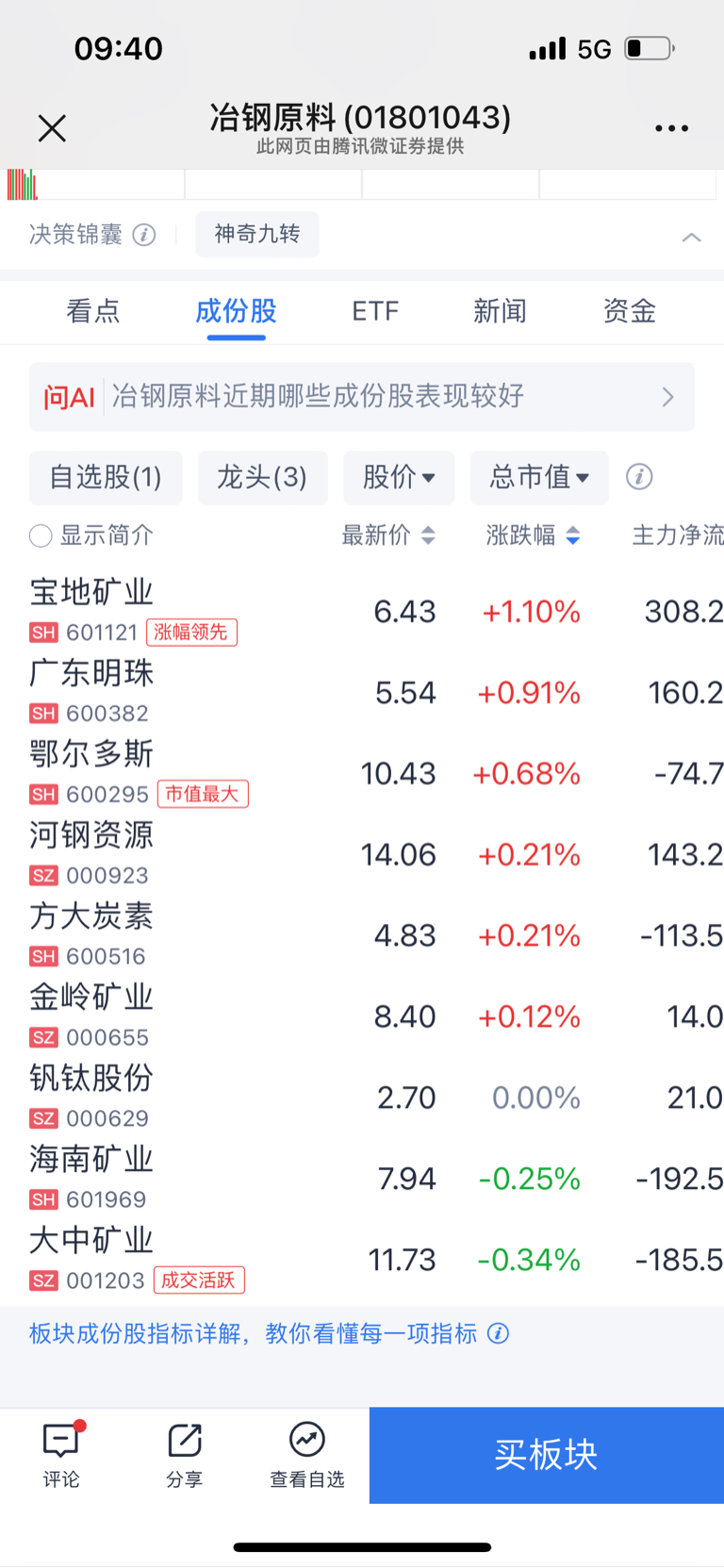The image size is (724, 1568).
Task: Tap the info icon beside 决策锦囊
Action: tap(144, 235)
